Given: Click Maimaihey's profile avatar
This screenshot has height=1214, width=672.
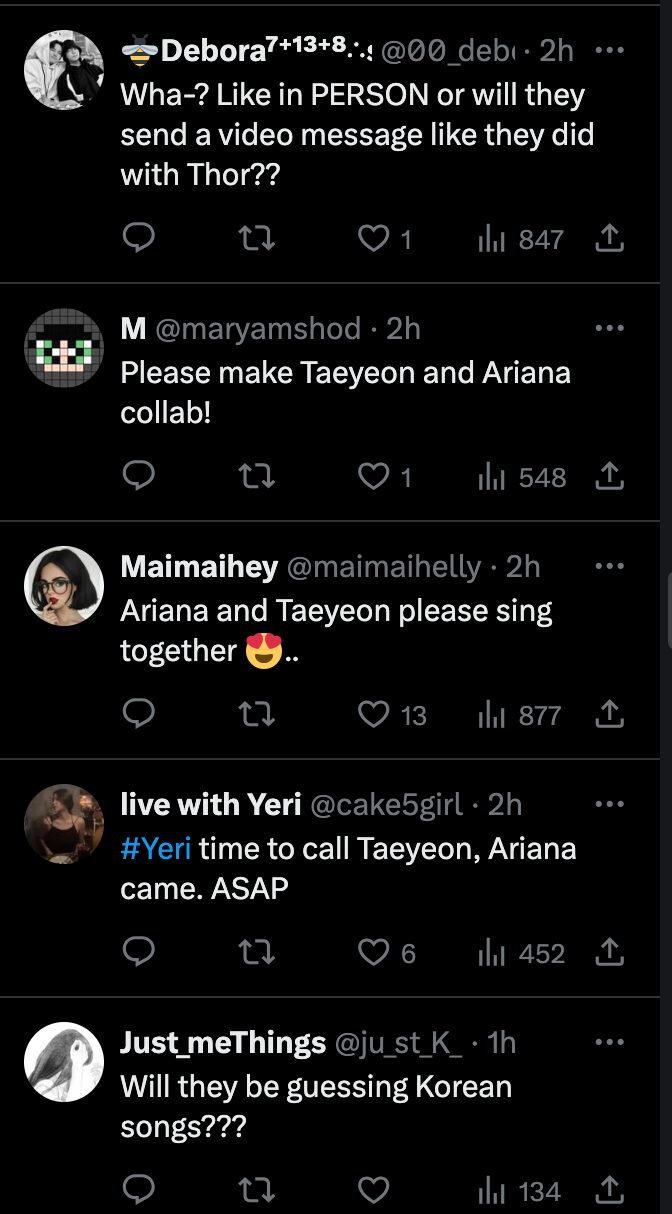Looking at the screenshot, I should (x=64, y=585).
